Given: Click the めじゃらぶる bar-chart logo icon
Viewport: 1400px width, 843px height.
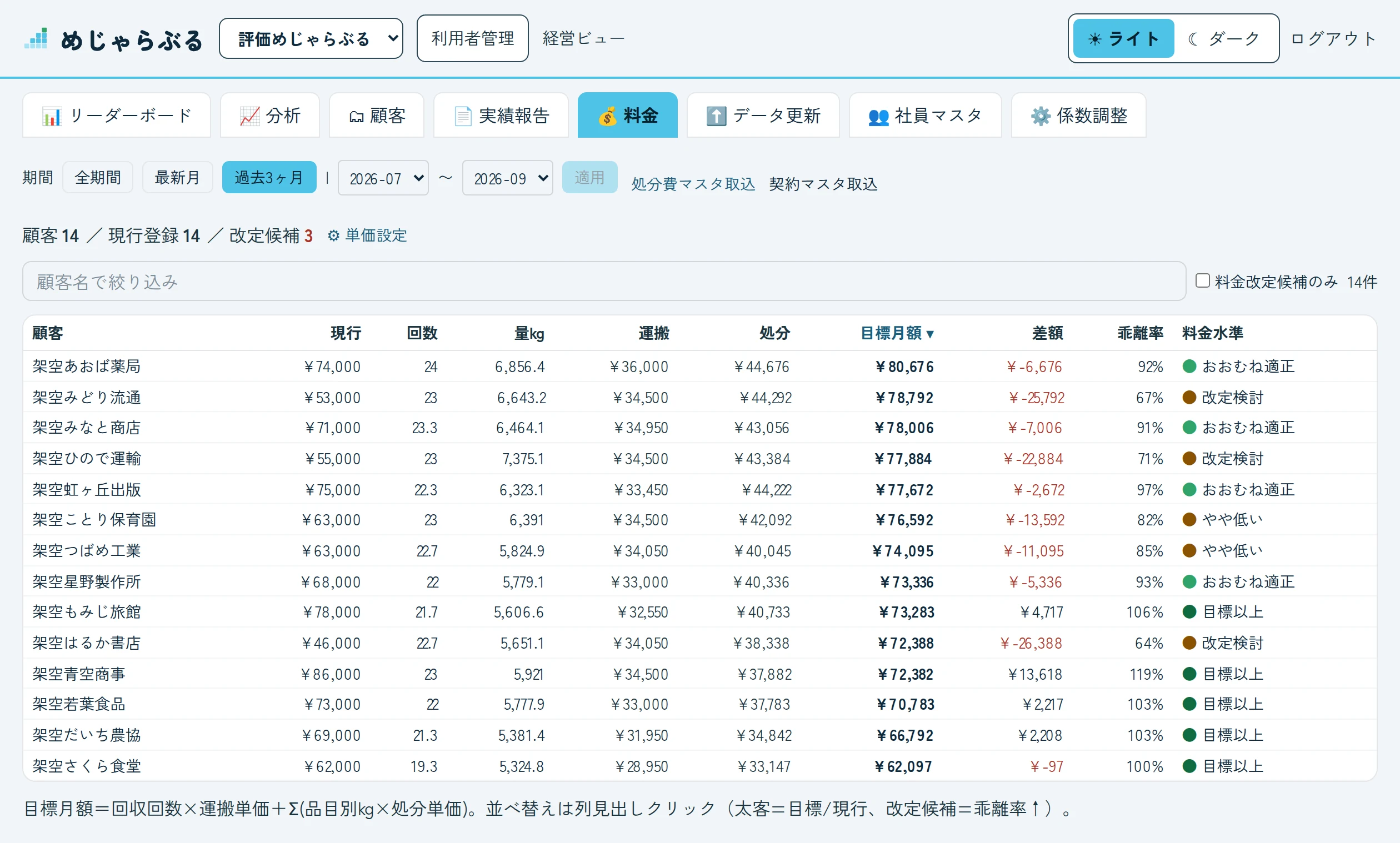Looking at the screenshot, I should (36, 39).
